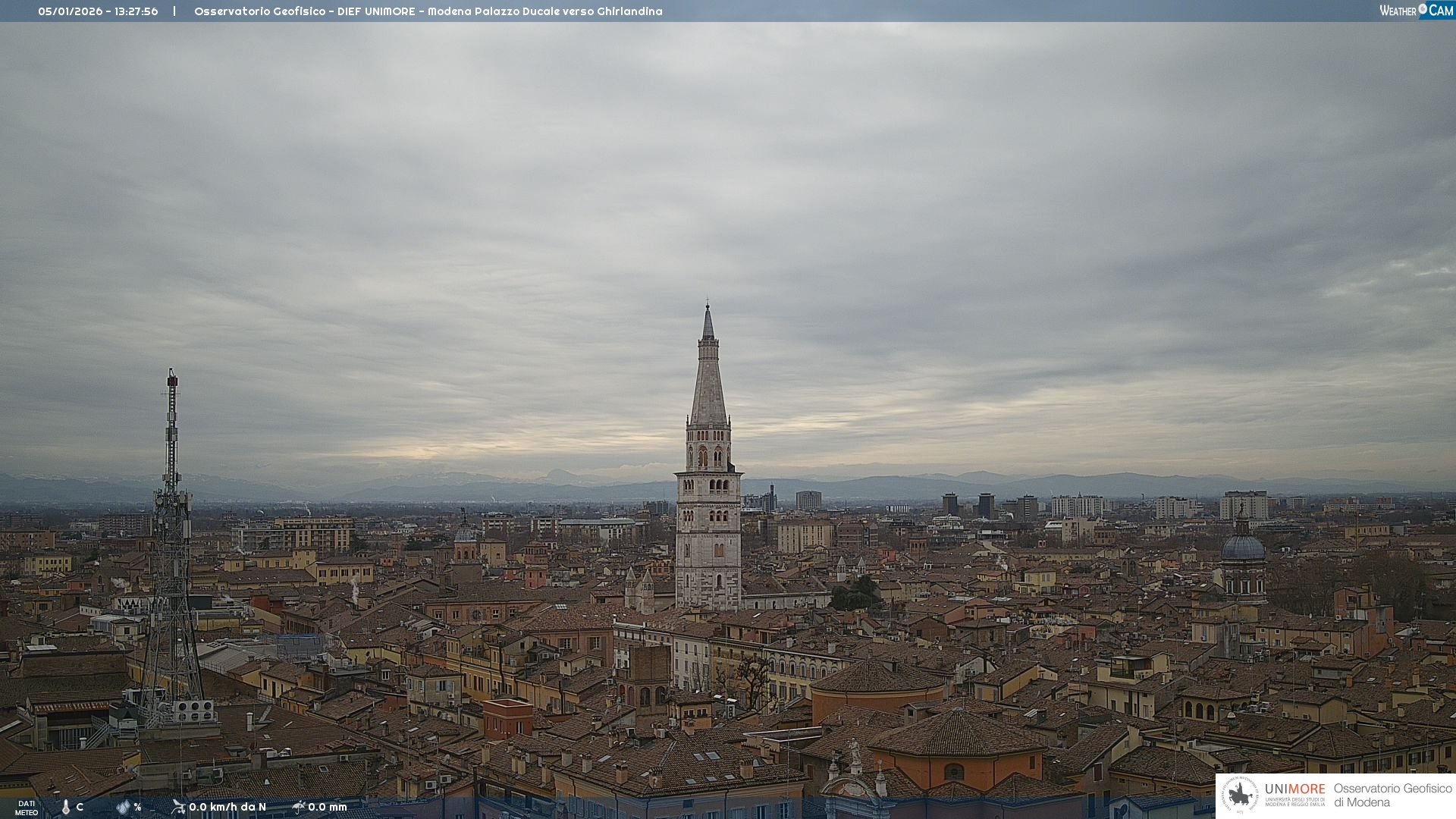Click the wind speed 0.0 km/h da N reading
The width and height of the screenshot is (1456, 819).
pos(227,807)
